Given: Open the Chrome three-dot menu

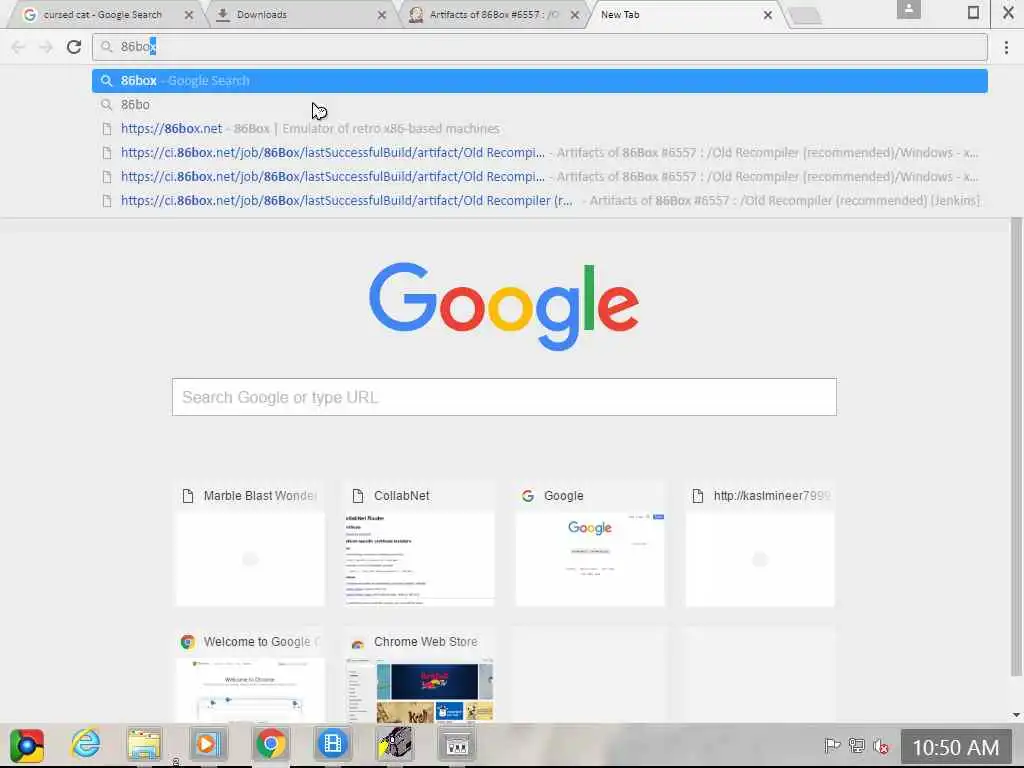Looking at the screenshot, I should pos(1006,46).
